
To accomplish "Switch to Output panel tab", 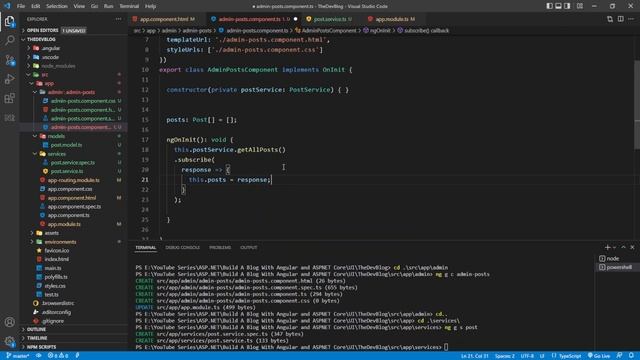I will coord(249,247).
